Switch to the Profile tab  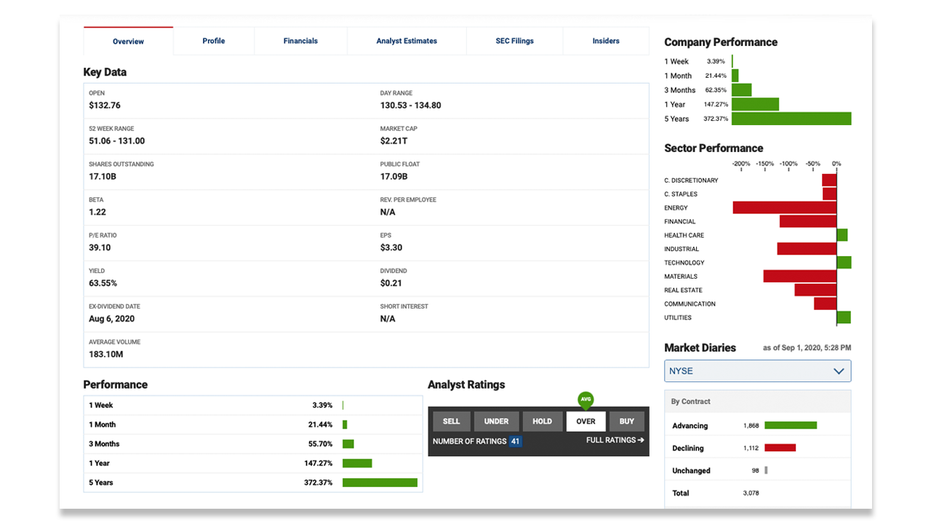[x=213, y=41]
